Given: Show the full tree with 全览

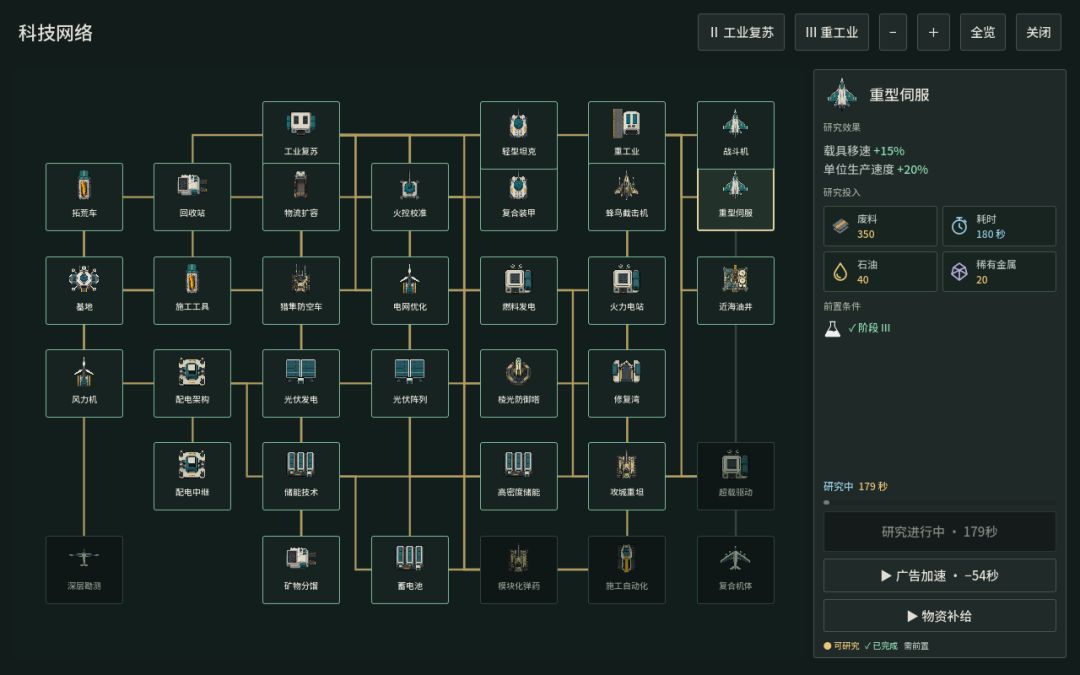Looking at the screenshot, I should [983, 32].
